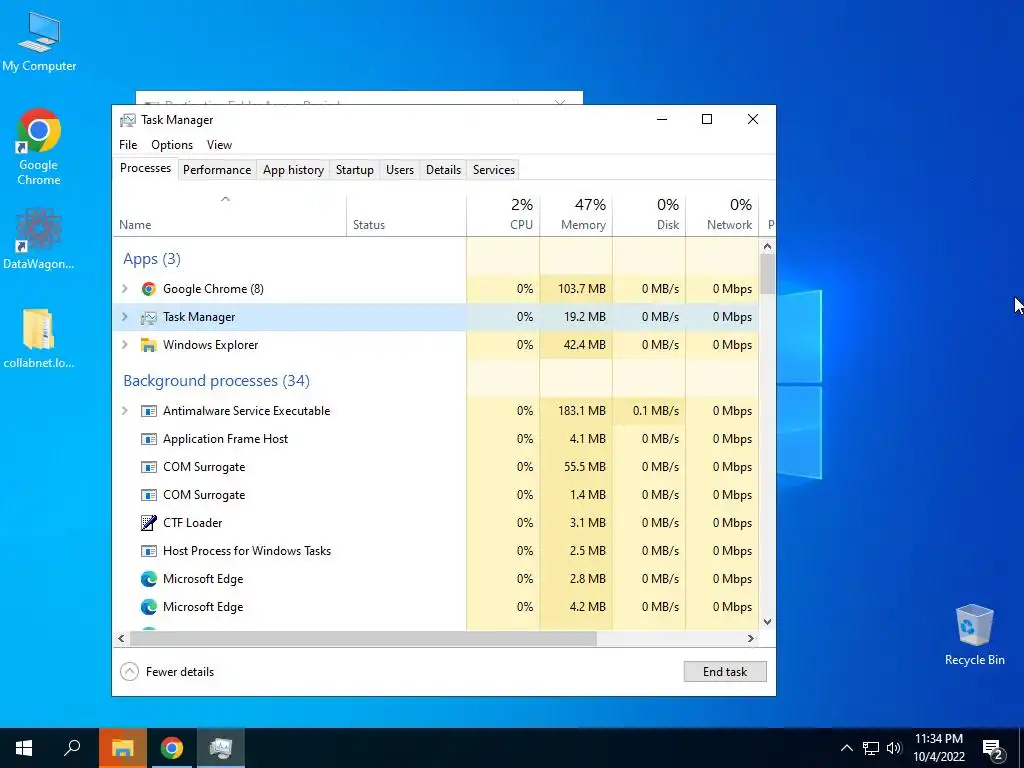This screenshot has height=768, width=1024.
Task: Click the Task Manager title bar icon
Action: [x=127, y=120]
